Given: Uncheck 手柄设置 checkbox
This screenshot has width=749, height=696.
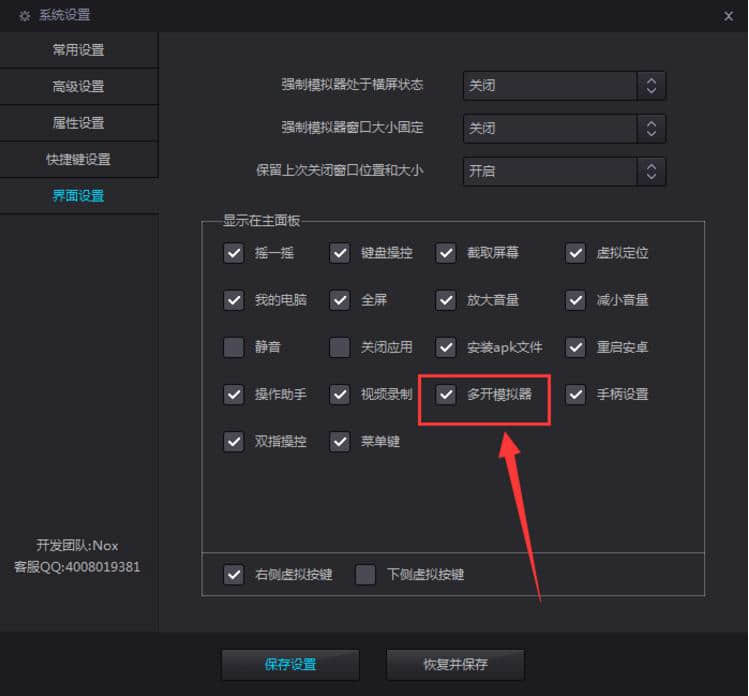Looking at the screenshot, I should click(576, 395).
